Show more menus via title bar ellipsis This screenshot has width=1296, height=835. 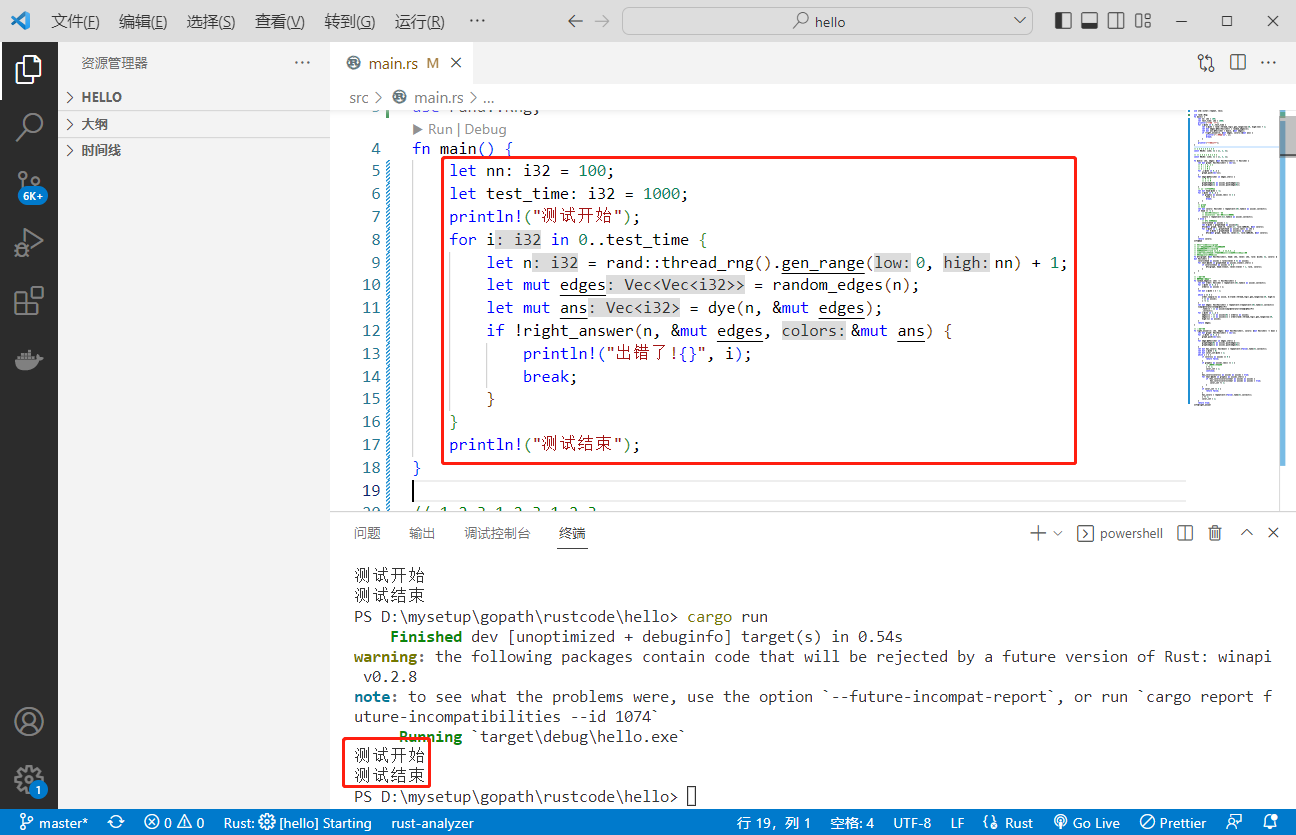click(x=477, y=21)
